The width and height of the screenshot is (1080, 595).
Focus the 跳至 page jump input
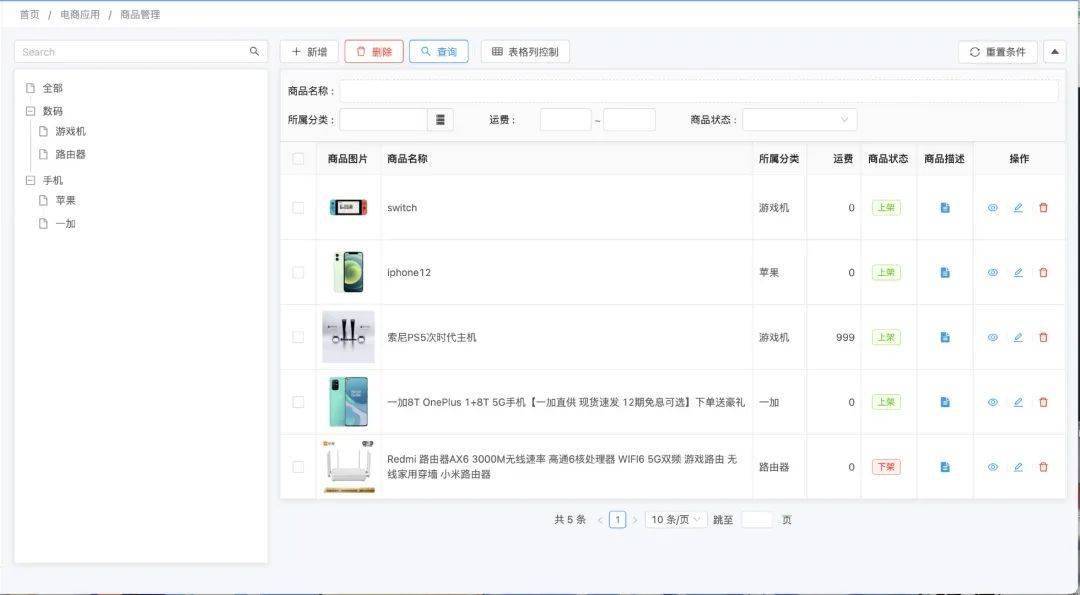[757, 520]
